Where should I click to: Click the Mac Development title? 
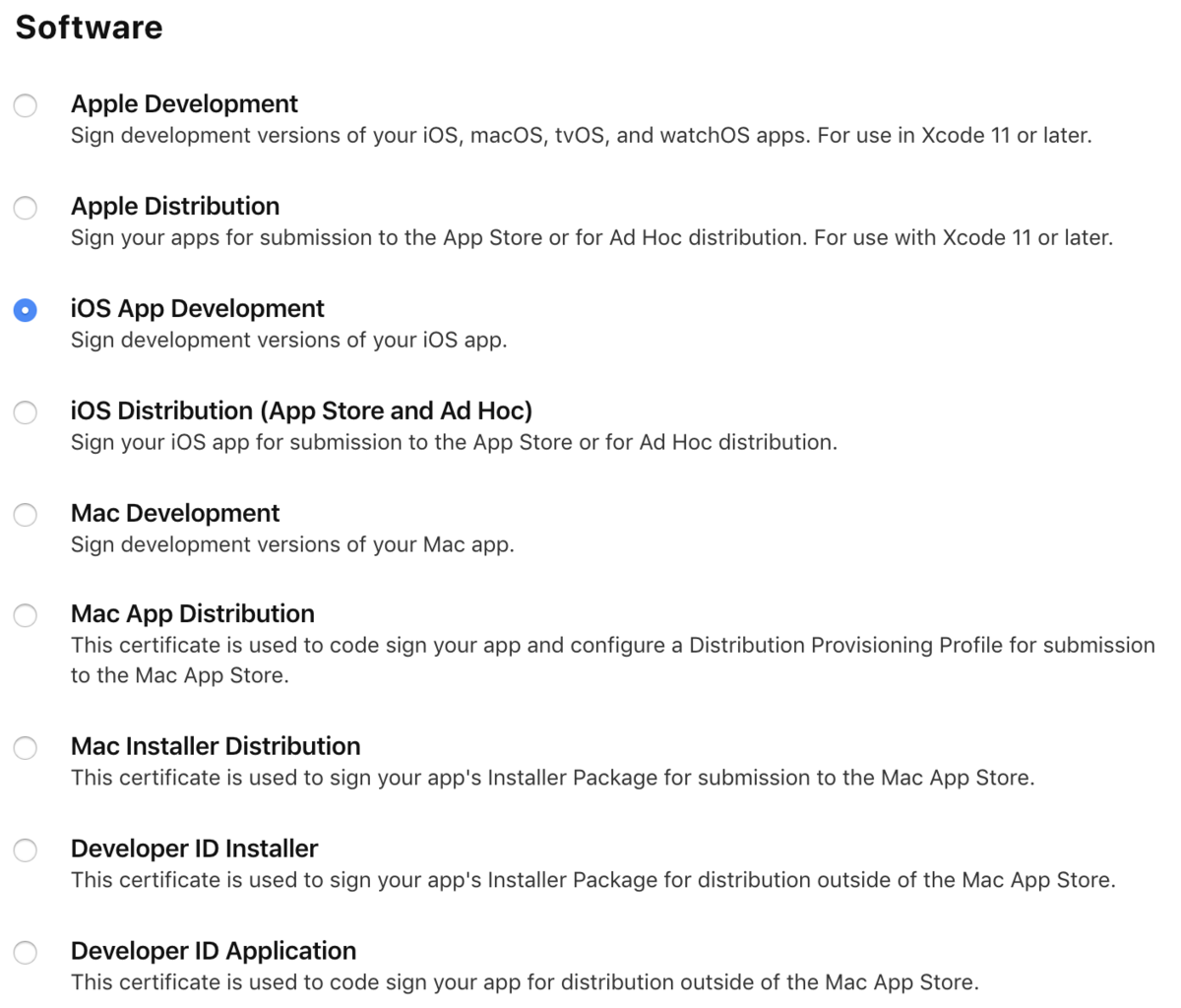click(x=175, y=514)
